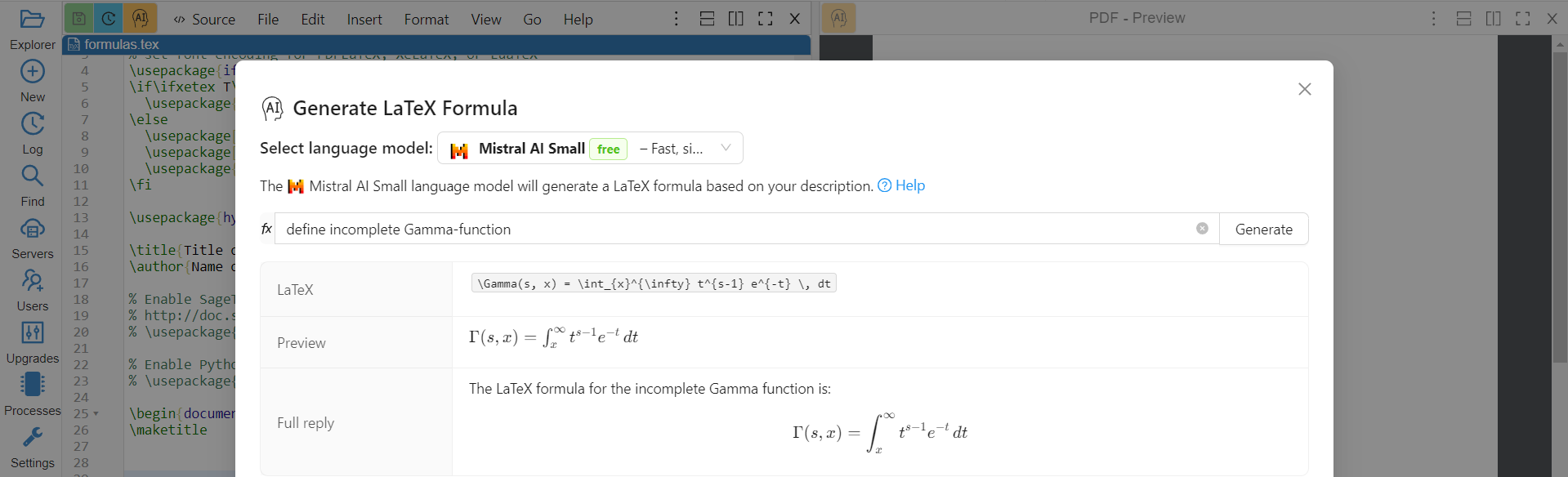Open the editor's three-dot more options menu

pyautogui.click(x=676, y=18)
